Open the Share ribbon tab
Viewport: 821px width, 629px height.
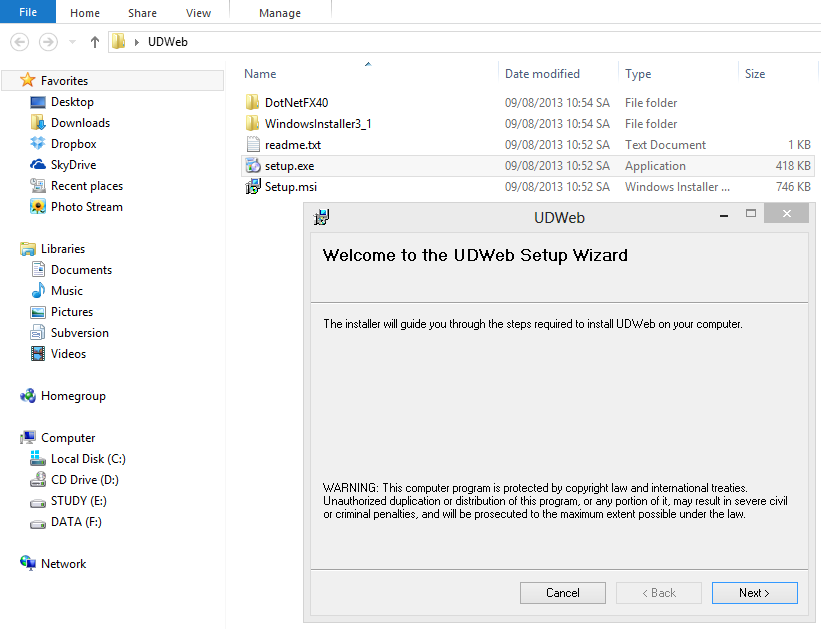coord(142,13)
